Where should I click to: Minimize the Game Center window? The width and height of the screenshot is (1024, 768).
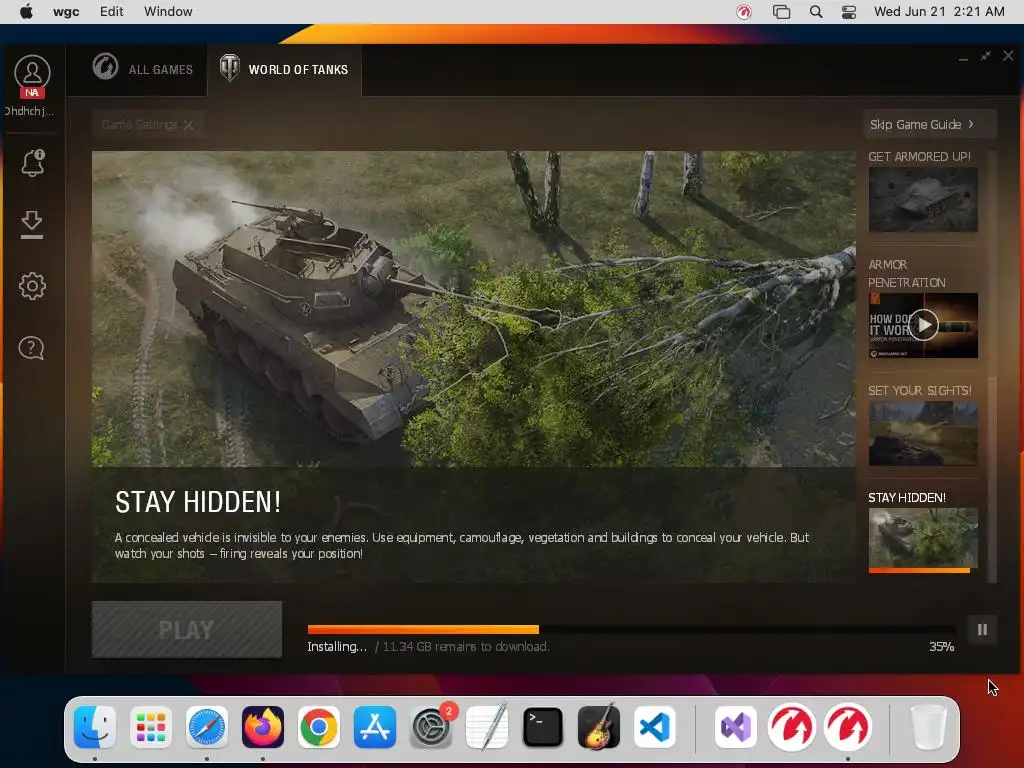tap(963, 59)
